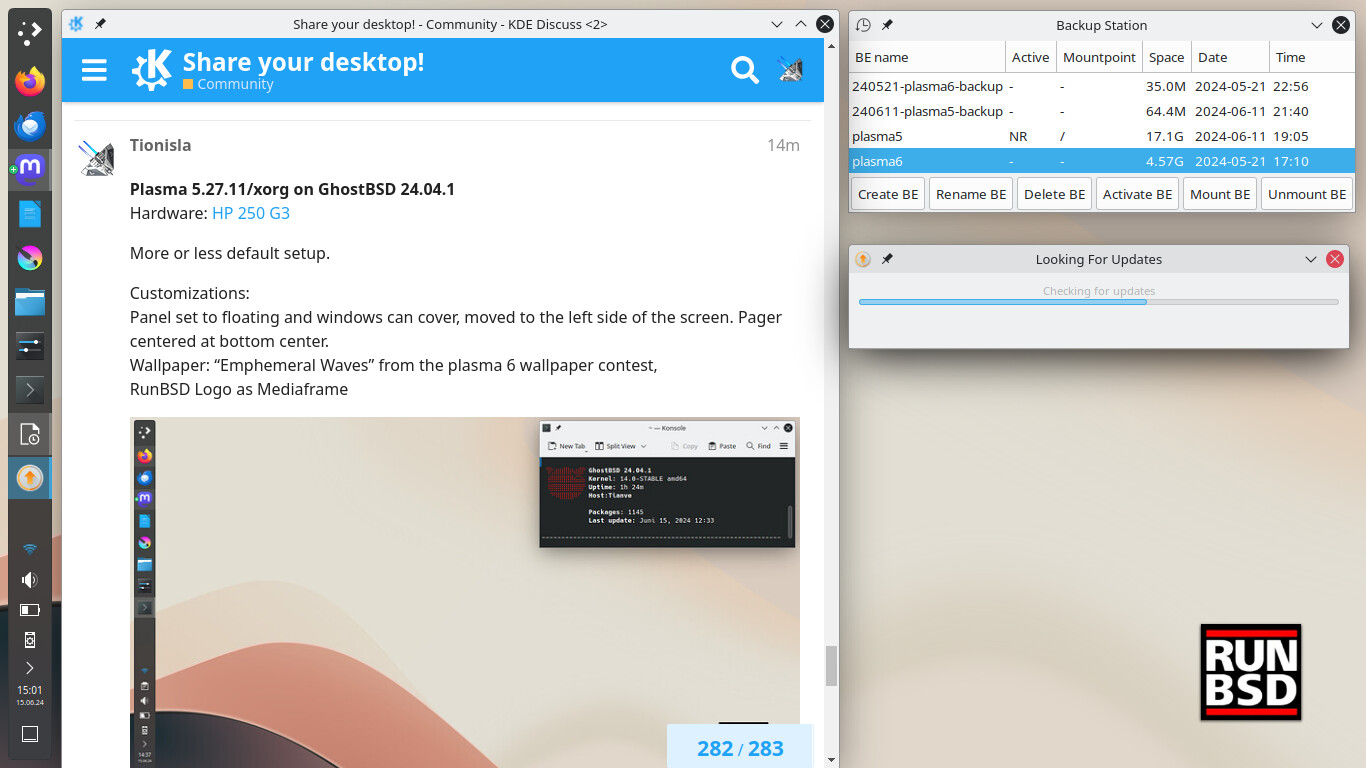This screenshot has width=1366, height=768.
Task: Click the search magnifier icon
Action: coord(744,69)
